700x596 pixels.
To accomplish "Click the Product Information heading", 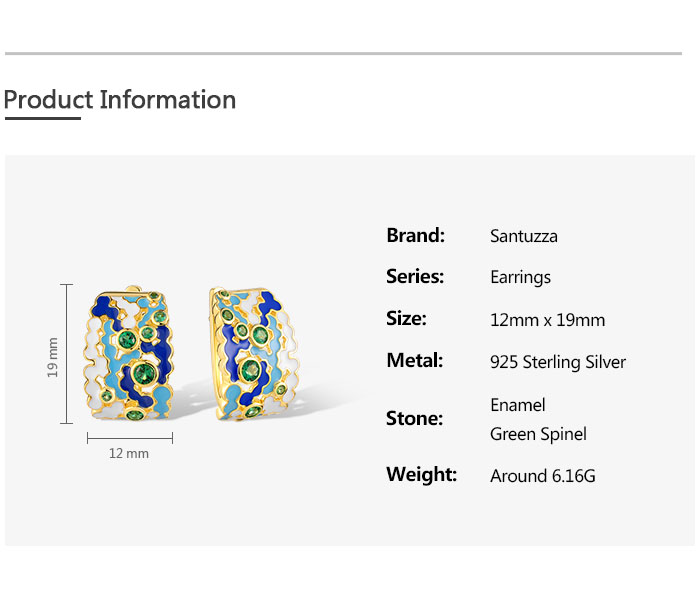I will (120, 100).
